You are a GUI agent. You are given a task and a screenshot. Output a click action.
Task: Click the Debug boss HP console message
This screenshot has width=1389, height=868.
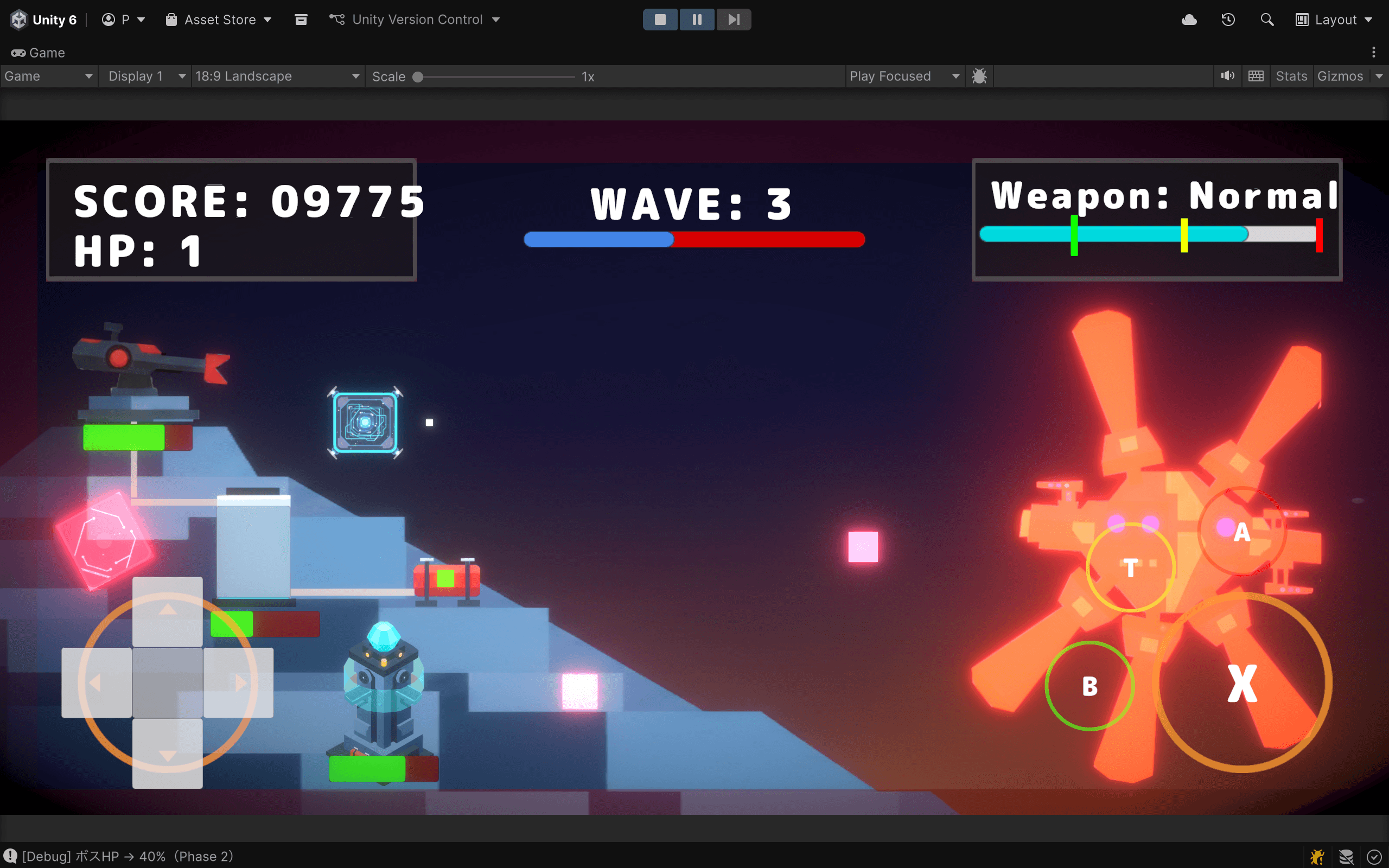(128, 856)
